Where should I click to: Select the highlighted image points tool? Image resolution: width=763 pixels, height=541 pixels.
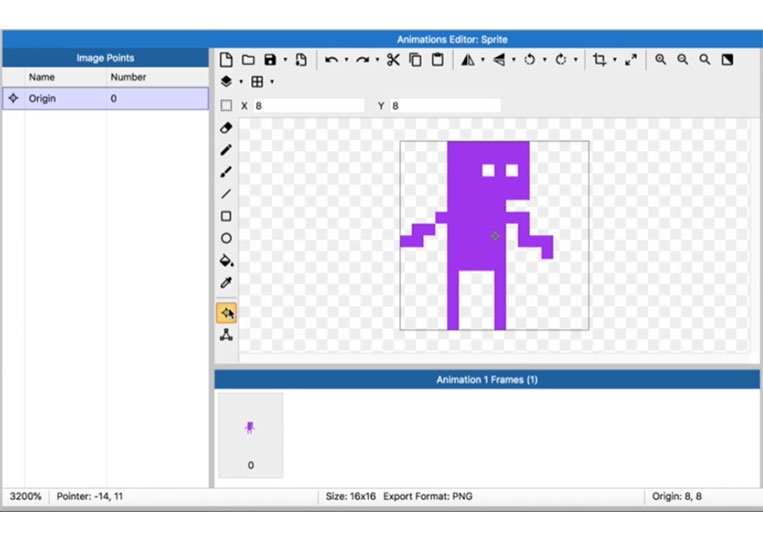pyautogui.click(x=226, y=313)
